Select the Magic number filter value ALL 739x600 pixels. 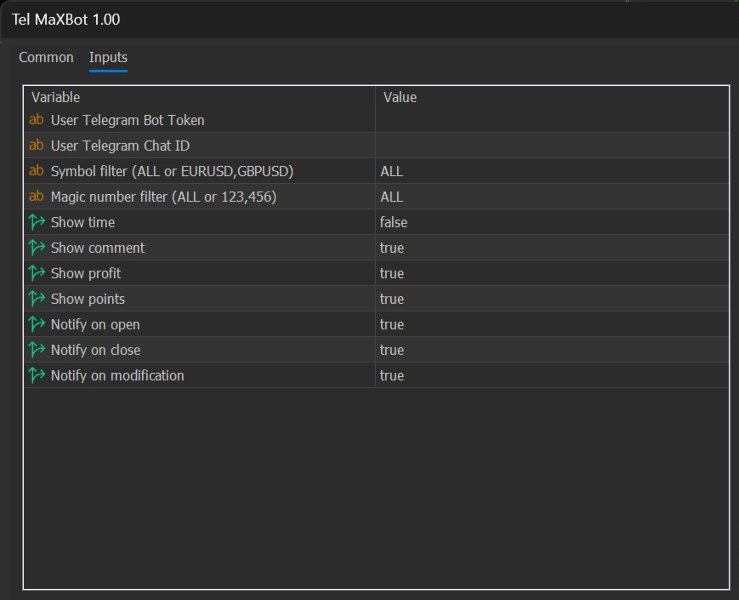(x=392, y=197)
